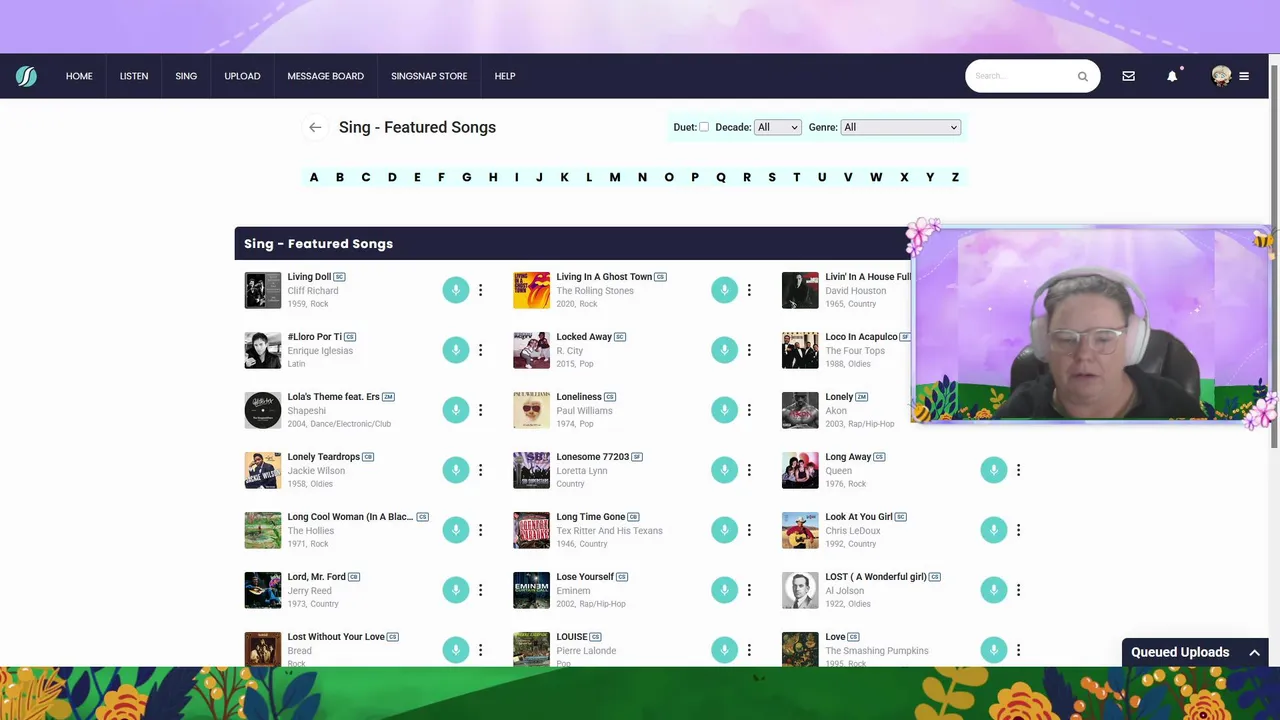Open options dots for Living Doll
The image size is (1280, 720).
pyautogui.click(x=480, y=290)
